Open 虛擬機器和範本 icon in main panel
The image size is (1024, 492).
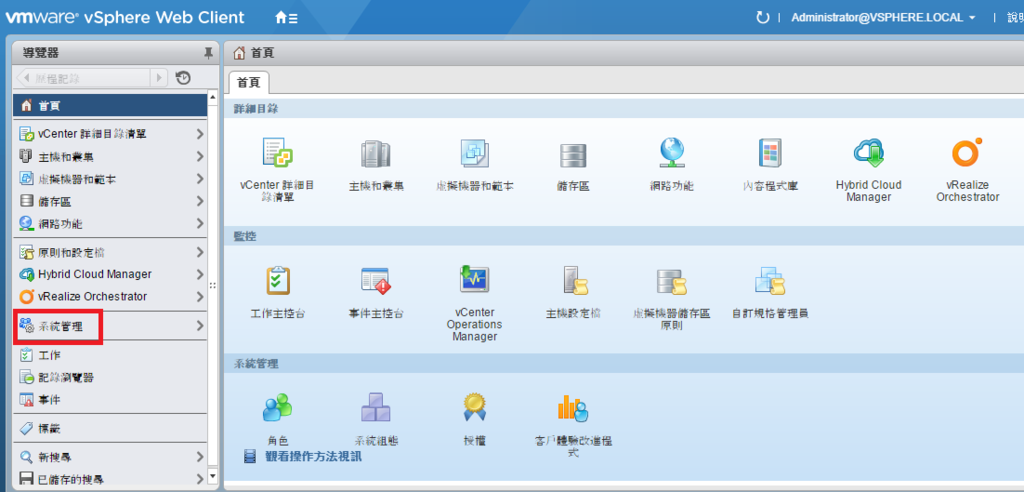click(475, 153)
